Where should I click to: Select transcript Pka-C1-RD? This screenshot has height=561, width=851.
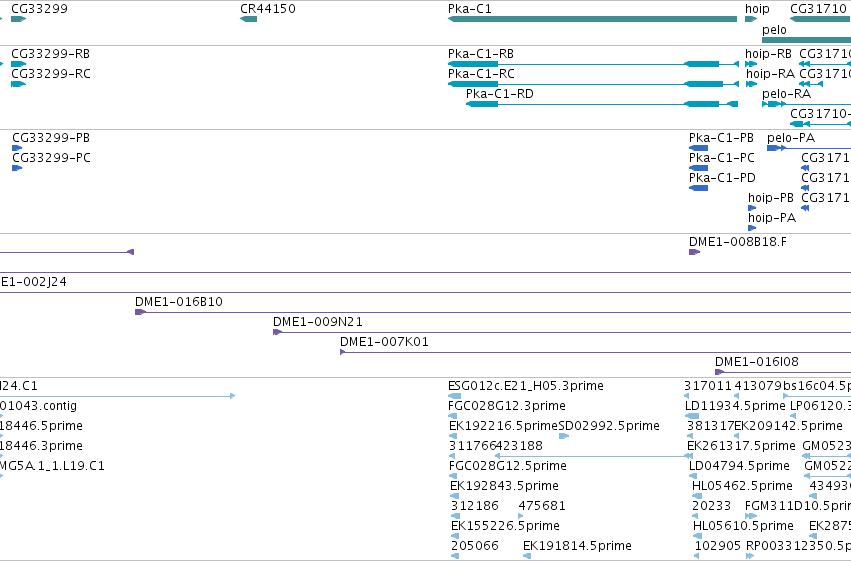602,104
